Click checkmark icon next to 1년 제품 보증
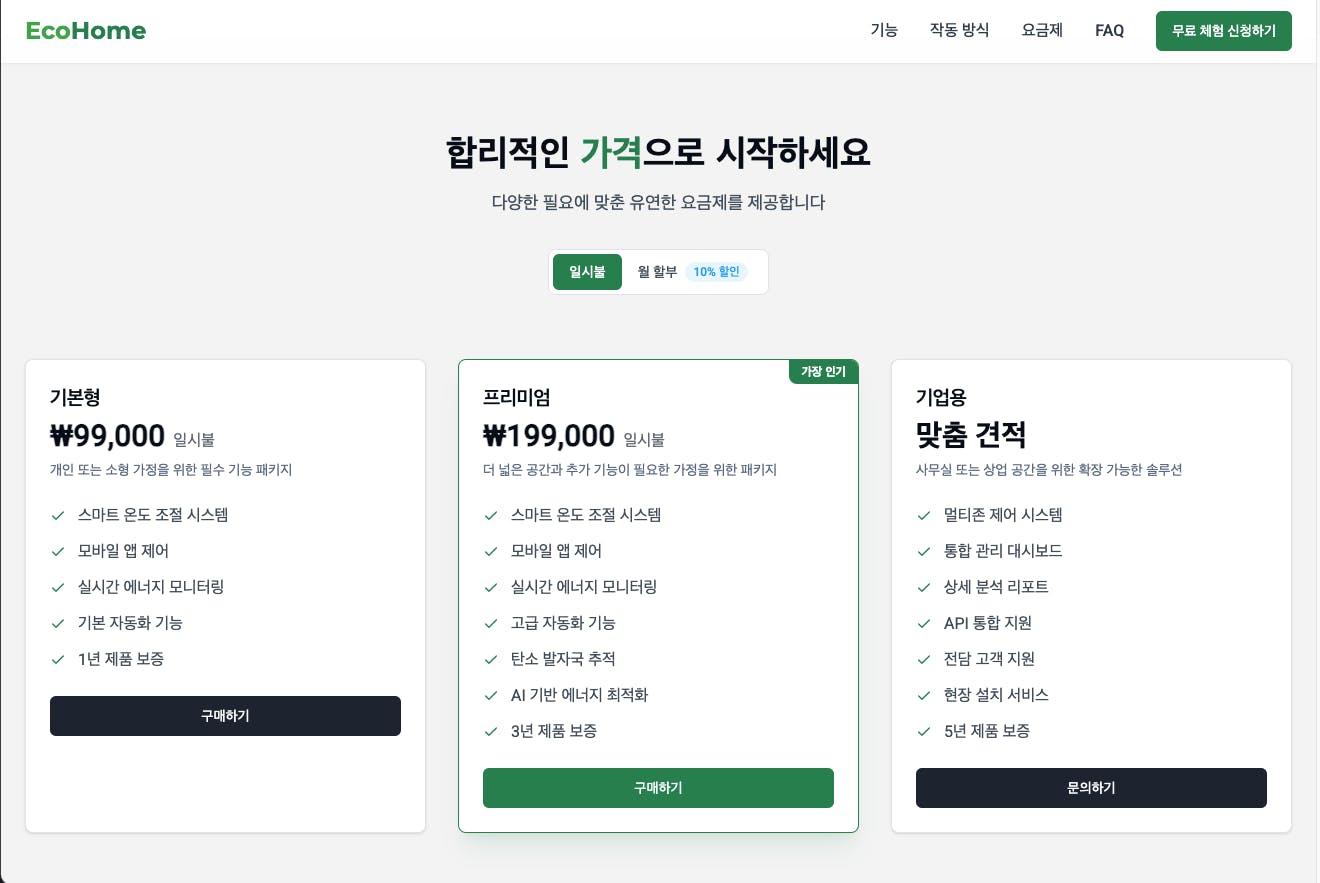Screen dimensions: 1320x883 pyautogui.click(x=58, y=660)
